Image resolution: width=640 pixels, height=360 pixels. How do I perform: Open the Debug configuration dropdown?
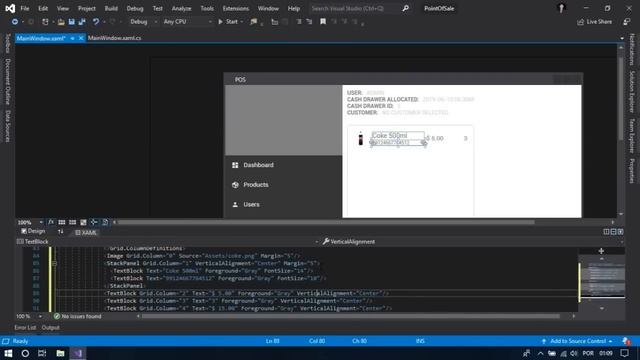[143, 22]
